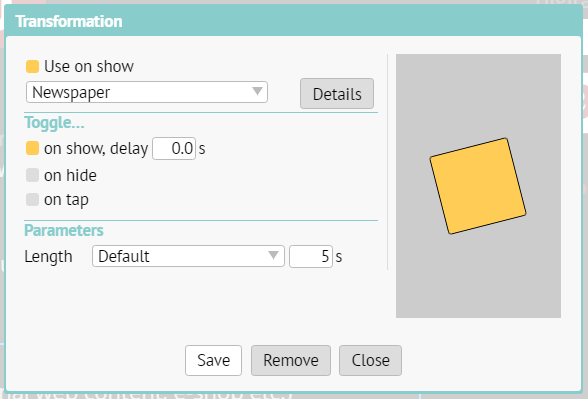588x399 pixels.
Task: Click the rotated yellow square preview
Action: pos(478,186)
